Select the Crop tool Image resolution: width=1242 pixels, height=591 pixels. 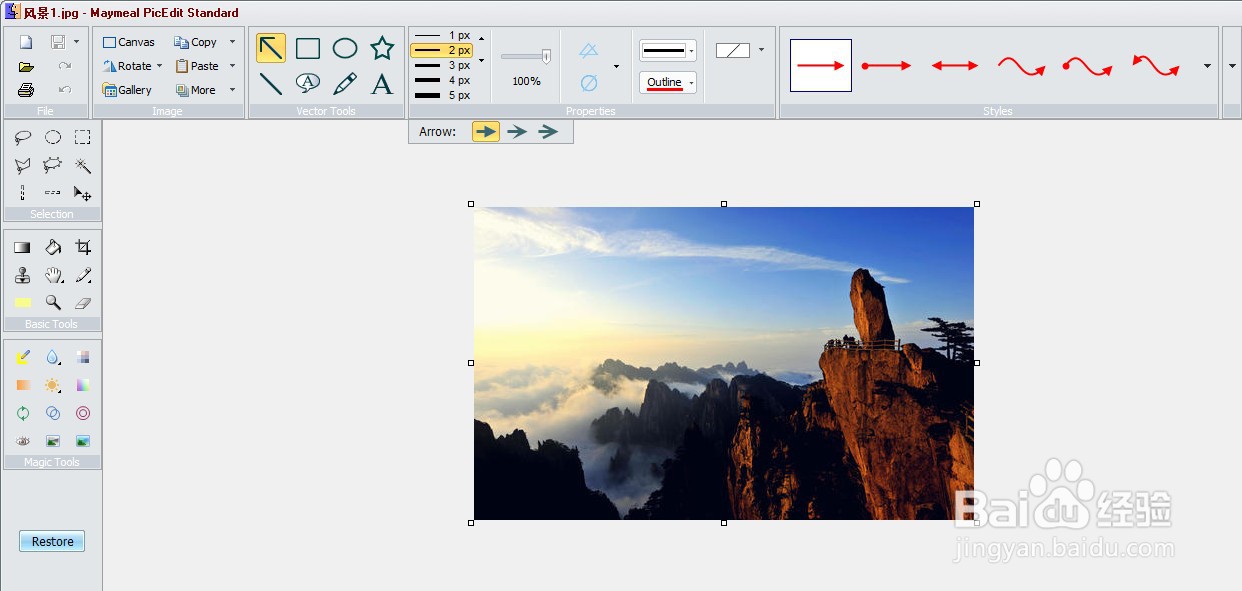pyautogui.click(x=83, y=247)
